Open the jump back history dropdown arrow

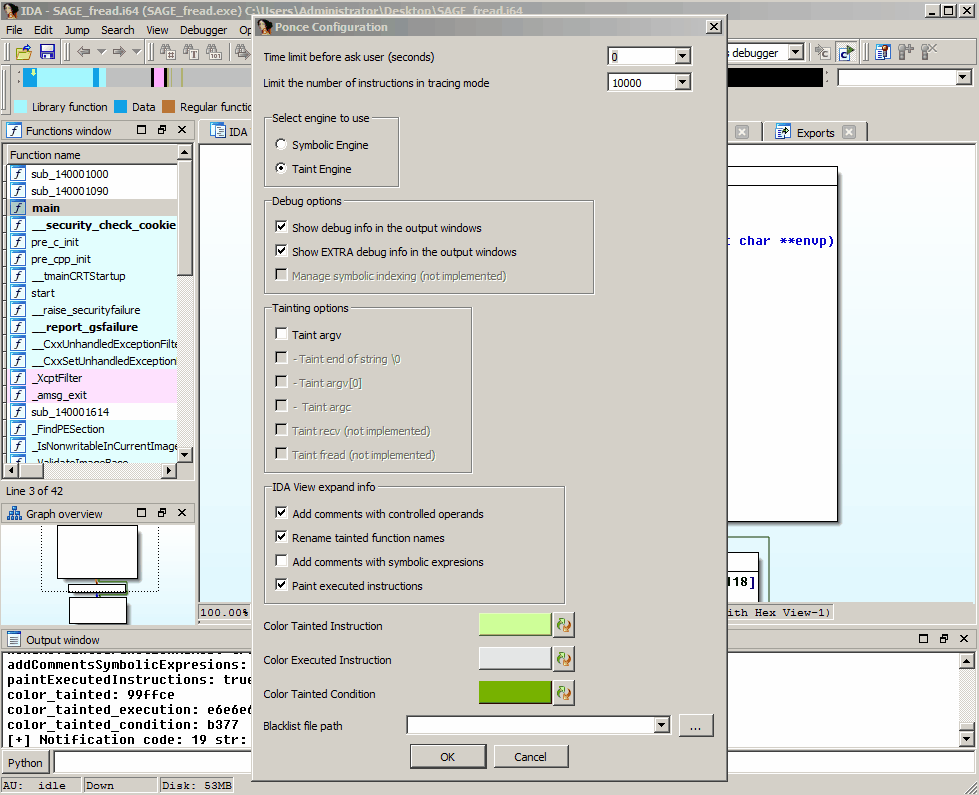(x=101, y=52)
